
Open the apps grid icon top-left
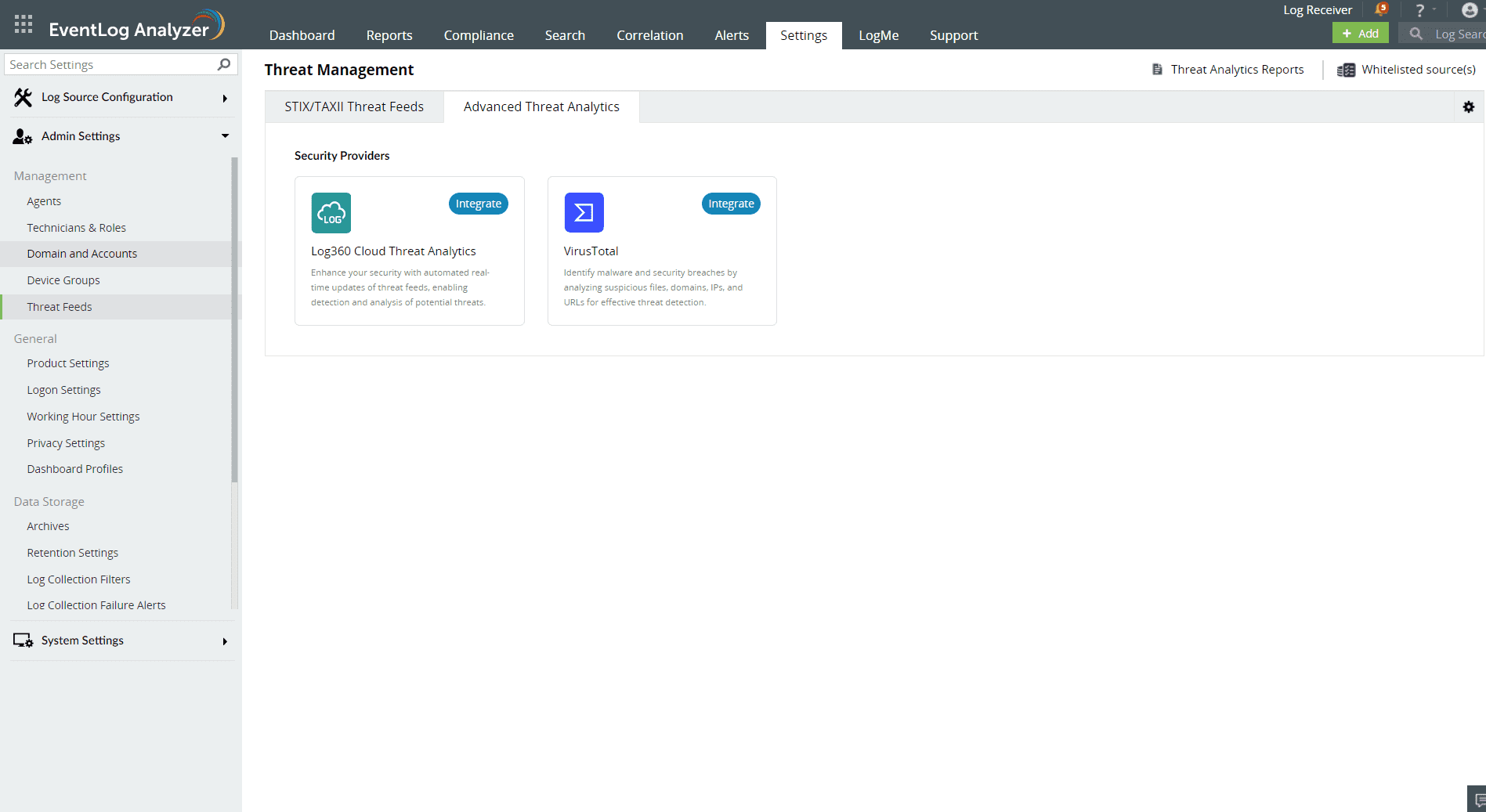(23, 24)
